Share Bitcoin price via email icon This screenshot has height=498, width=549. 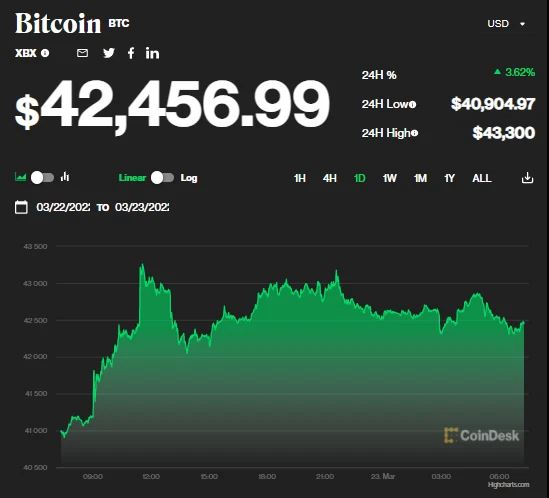pyautogui.click(x=82, y=53)
